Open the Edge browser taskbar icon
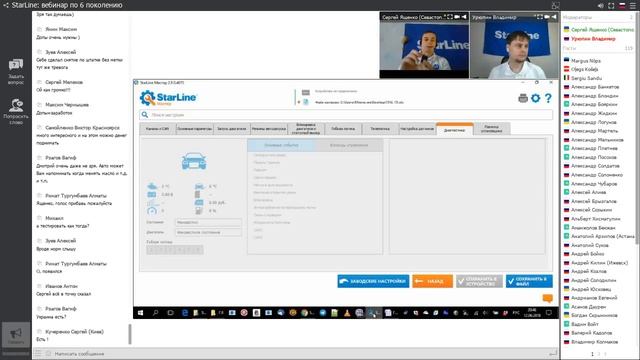Image resolution: width=640 pixels, height=360 pixels. tap(185, 313)
